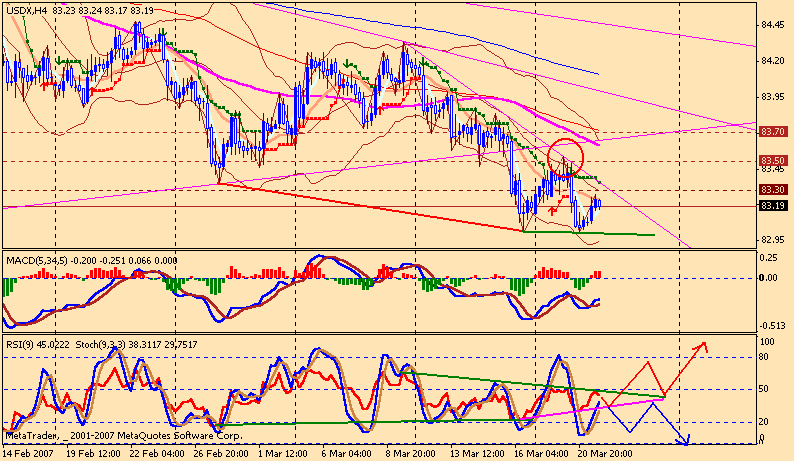
Task: Click the current price 83.19 label
Action: 772,206
